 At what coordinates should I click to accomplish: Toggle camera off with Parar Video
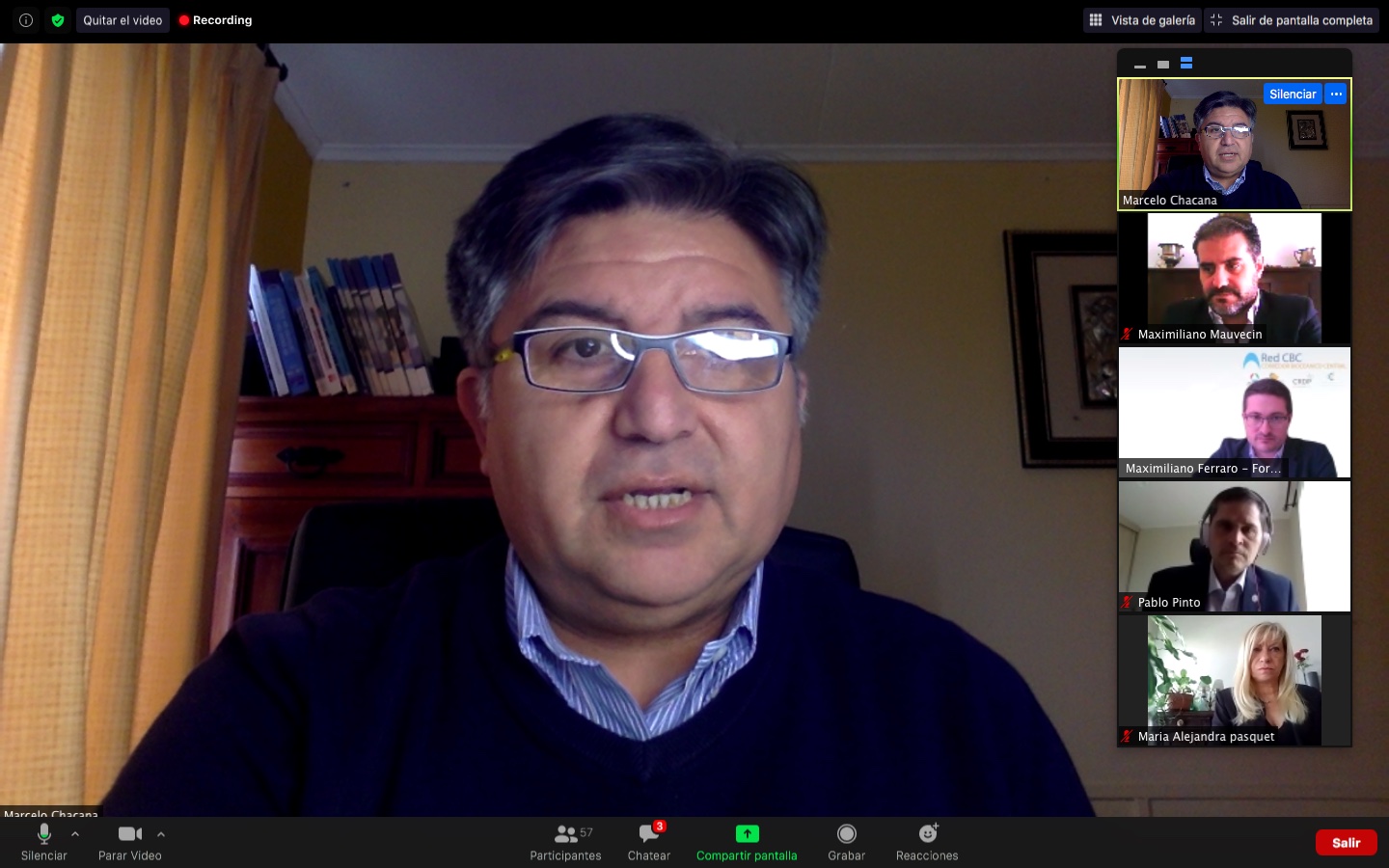coord(130,842)
